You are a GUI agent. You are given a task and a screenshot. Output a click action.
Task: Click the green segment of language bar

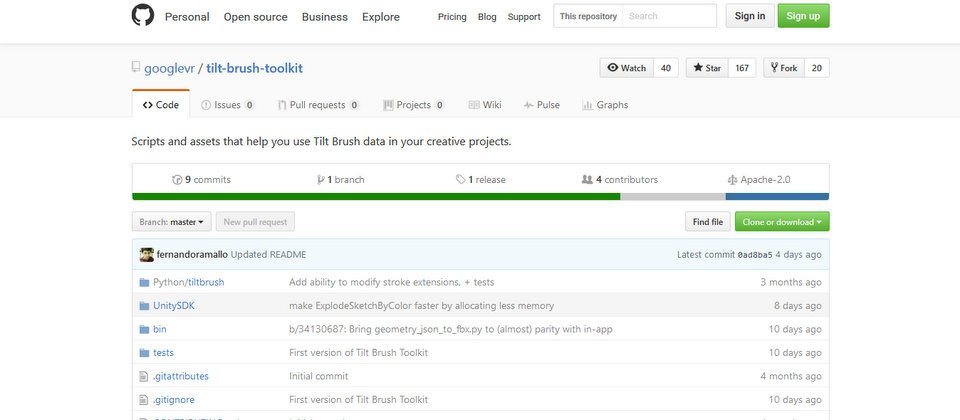pyautogui.click(x=376, y=197)
